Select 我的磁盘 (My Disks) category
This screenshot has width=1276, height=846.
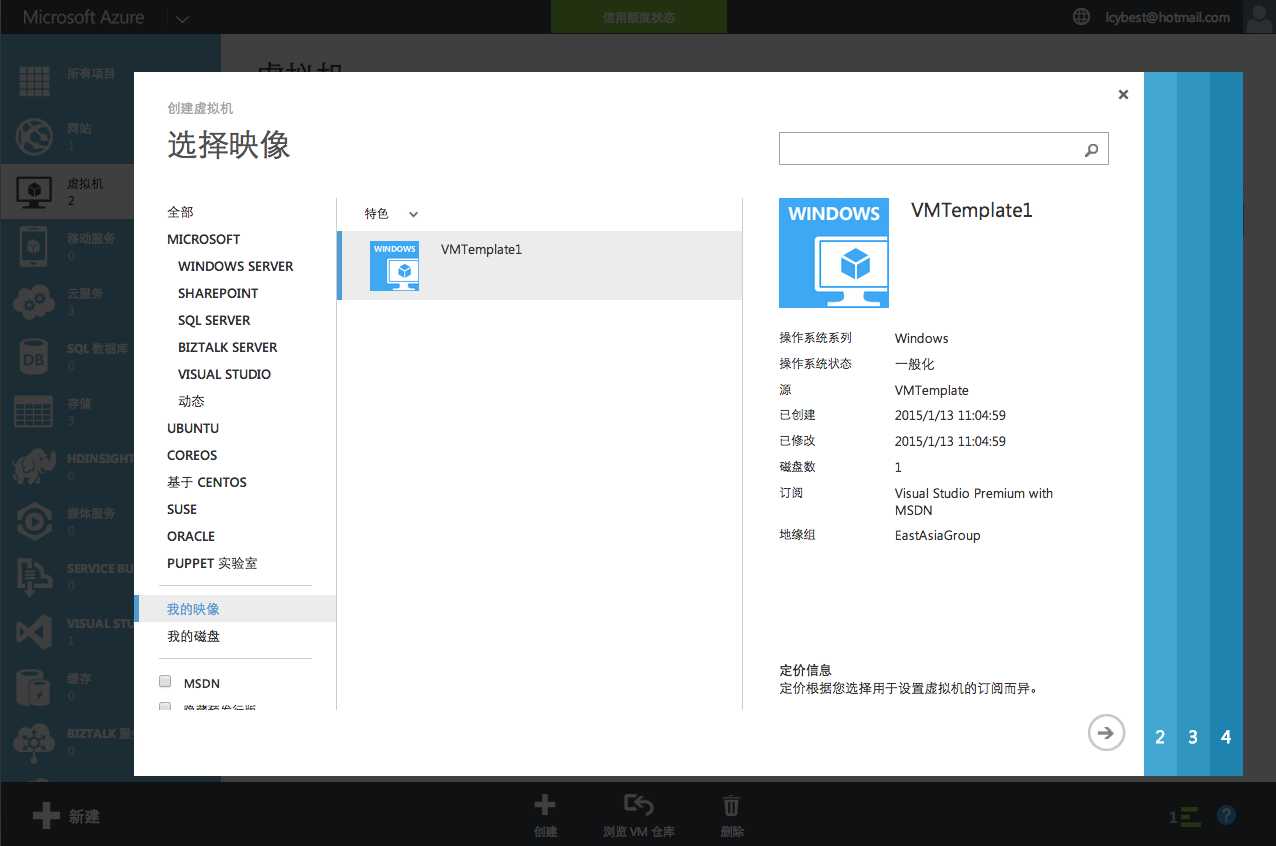point(194,636)
